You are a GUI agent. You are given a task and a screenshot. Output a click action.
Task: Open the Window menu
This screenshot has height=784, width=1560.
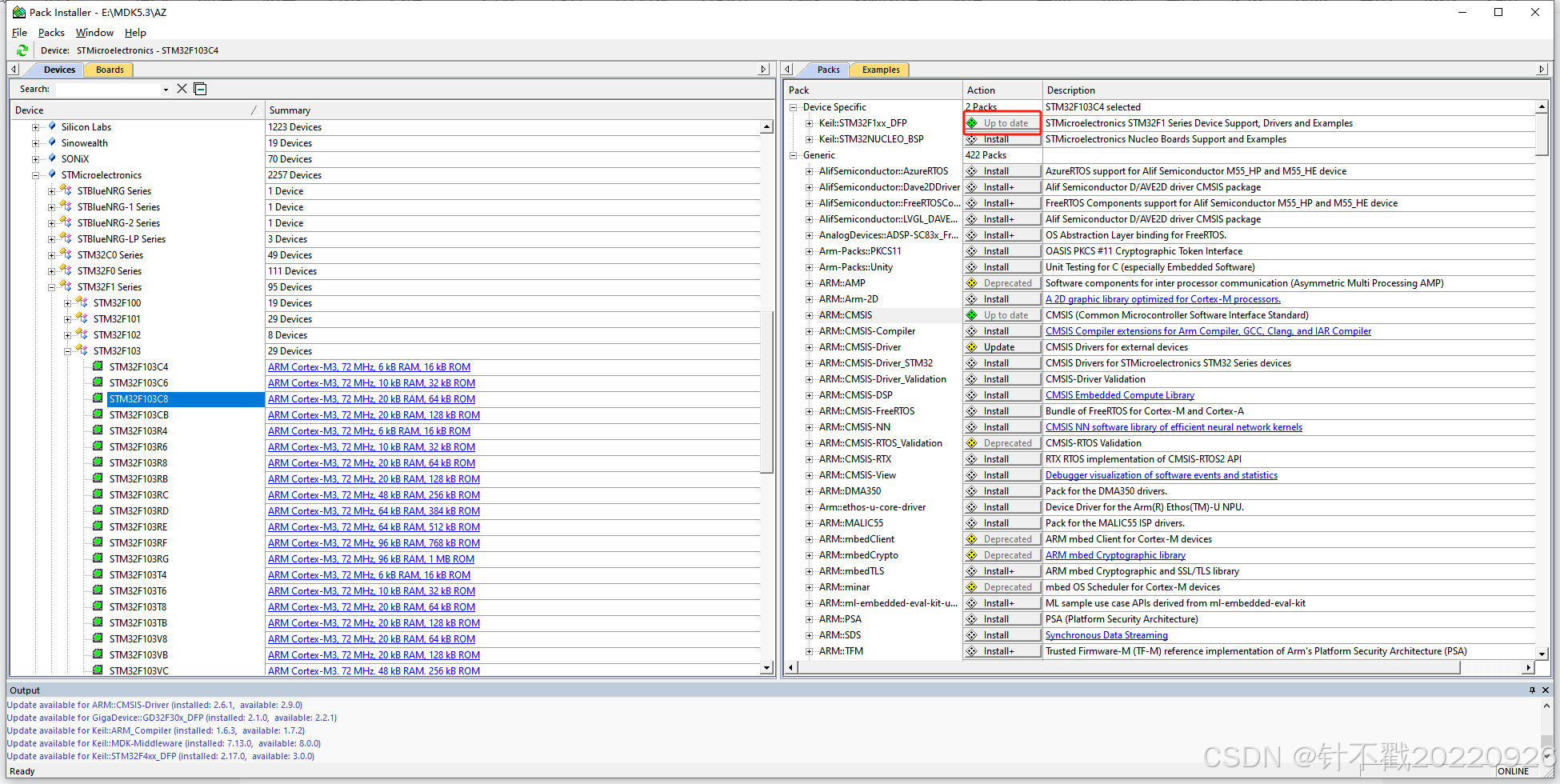pyautogui.click(x=94, y=32)
